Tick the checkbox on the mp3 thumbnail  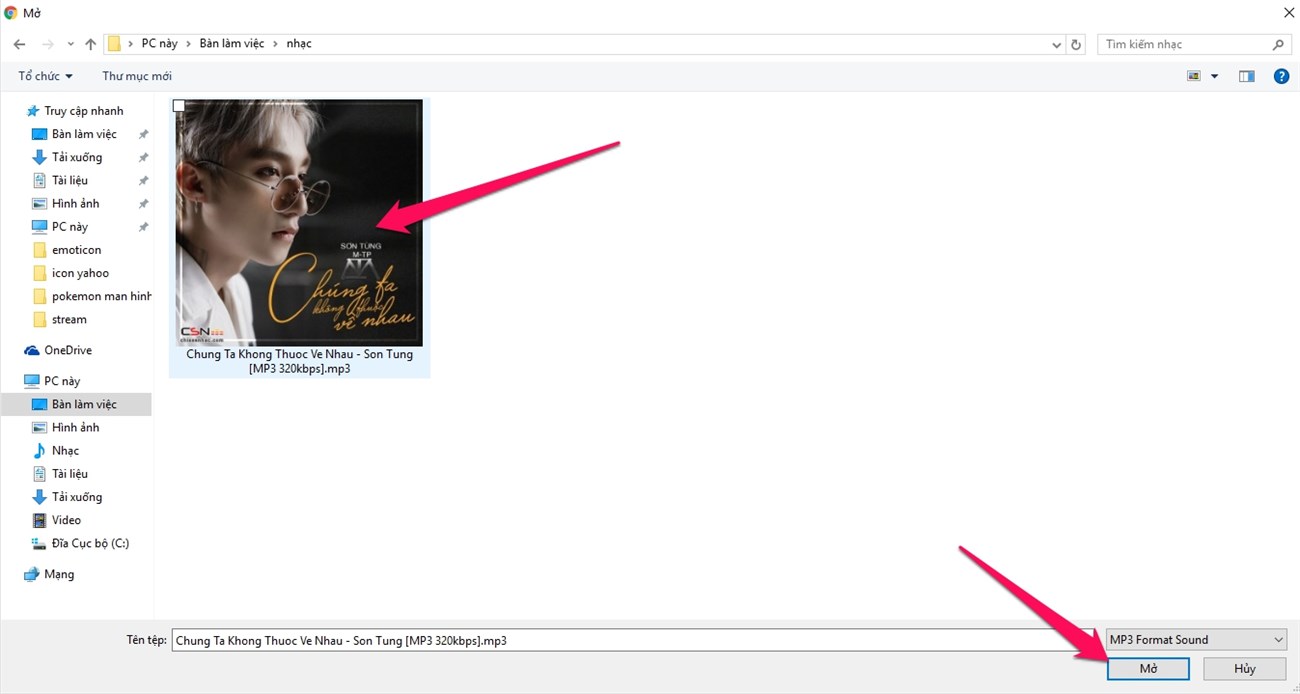coord(179,105)
